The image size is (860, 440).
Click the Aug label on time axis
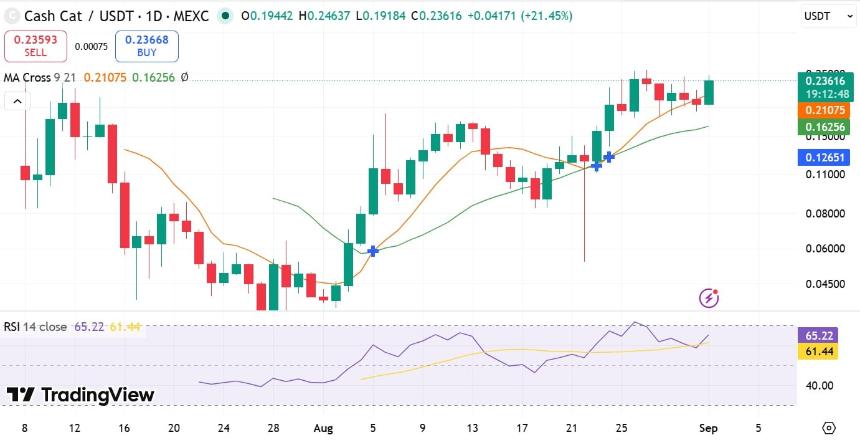click(x=324, y=428)
